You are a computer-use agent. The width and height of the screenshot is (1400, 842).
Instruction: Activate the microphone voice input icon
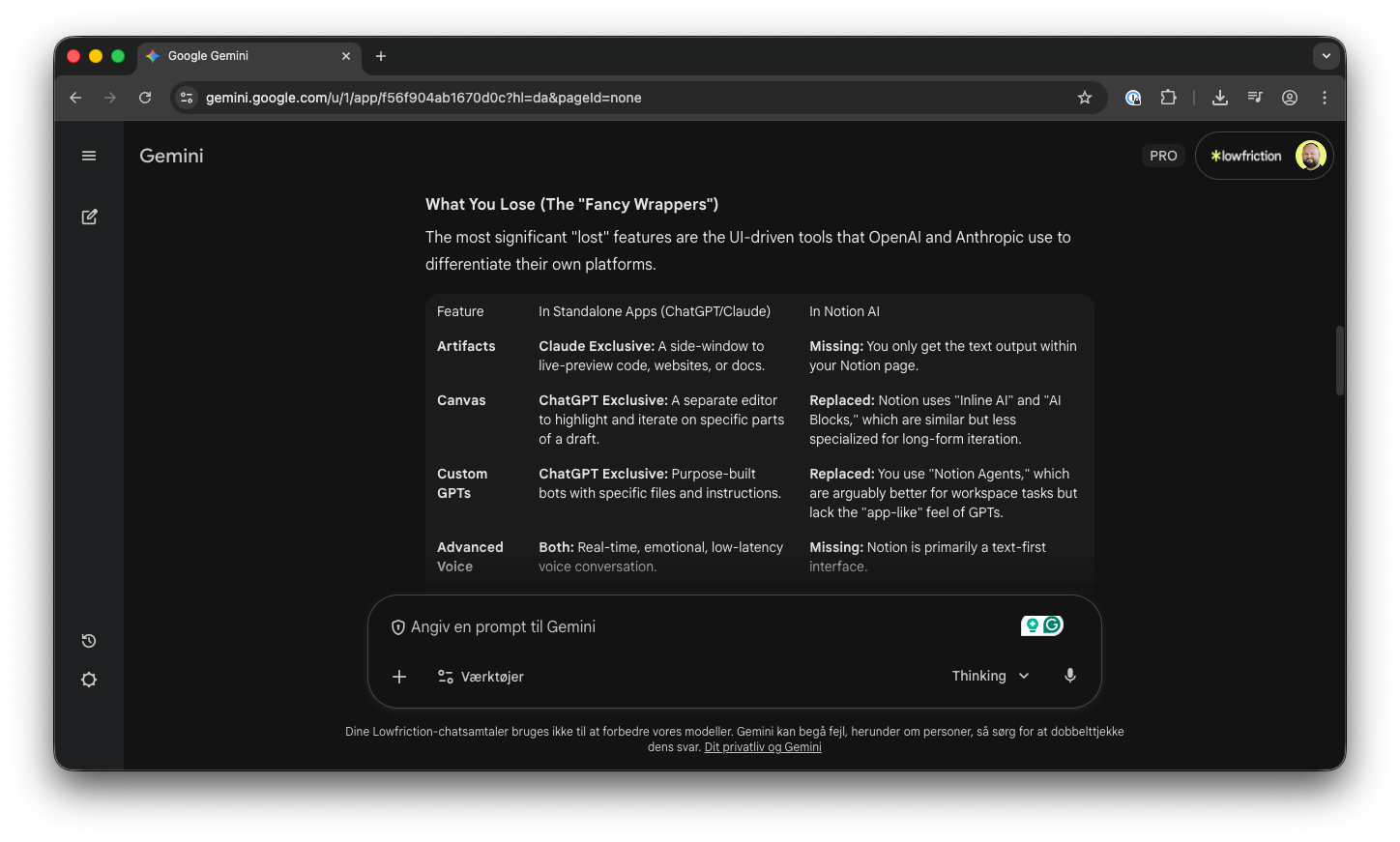coord(1070,676)
